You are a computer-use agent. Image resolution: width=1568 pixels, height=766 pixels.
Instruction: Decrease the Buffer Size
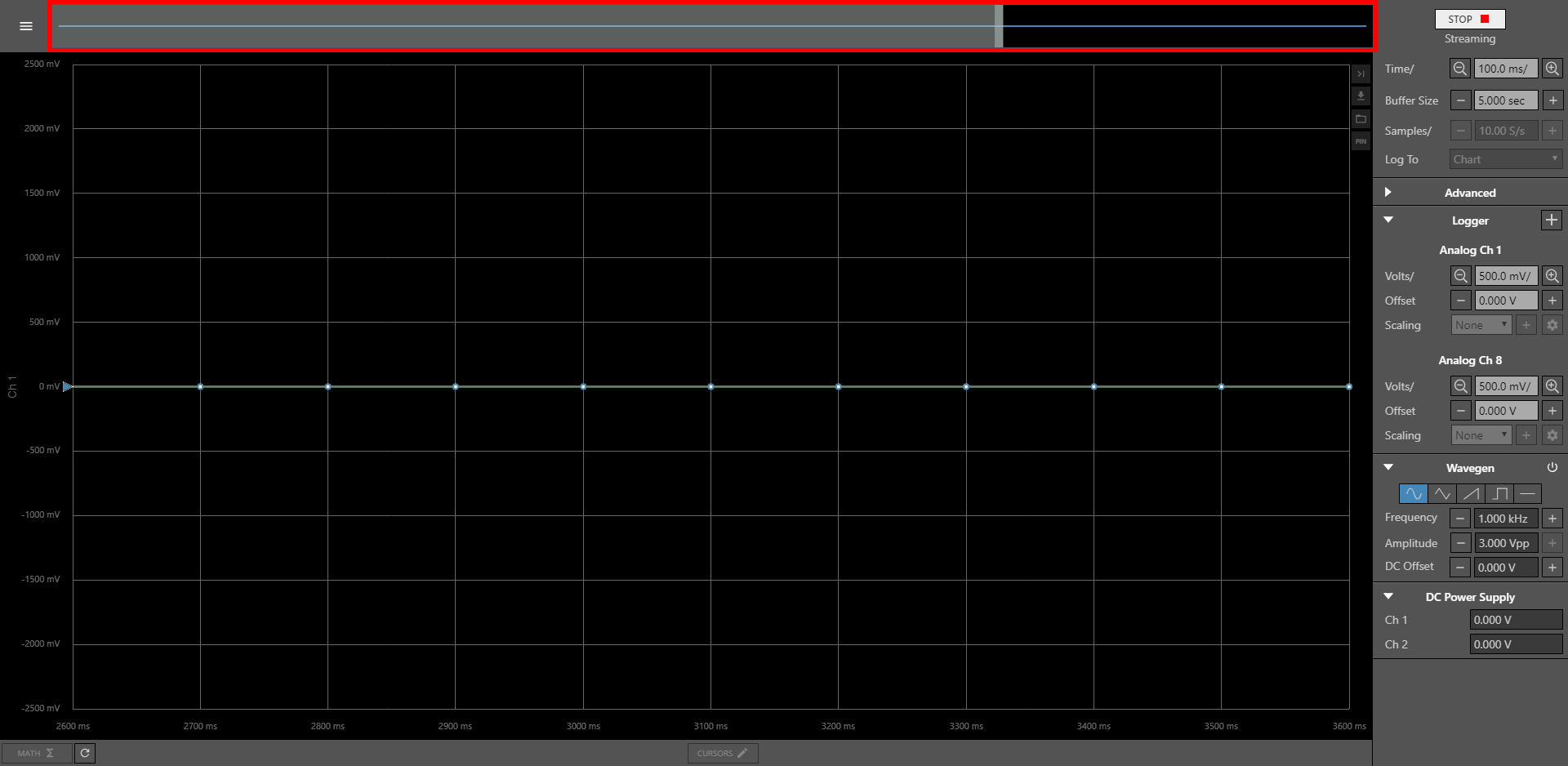[1460, 100]
